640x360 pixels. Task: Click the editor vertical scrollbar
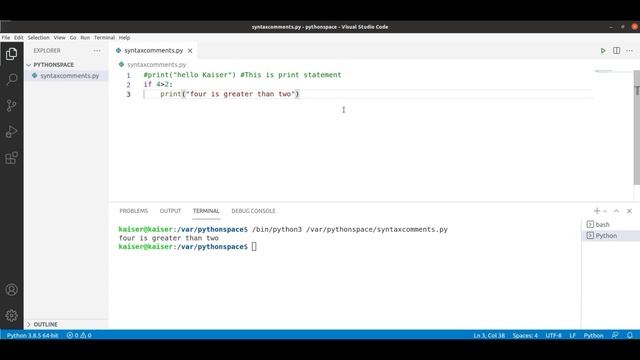636,127
